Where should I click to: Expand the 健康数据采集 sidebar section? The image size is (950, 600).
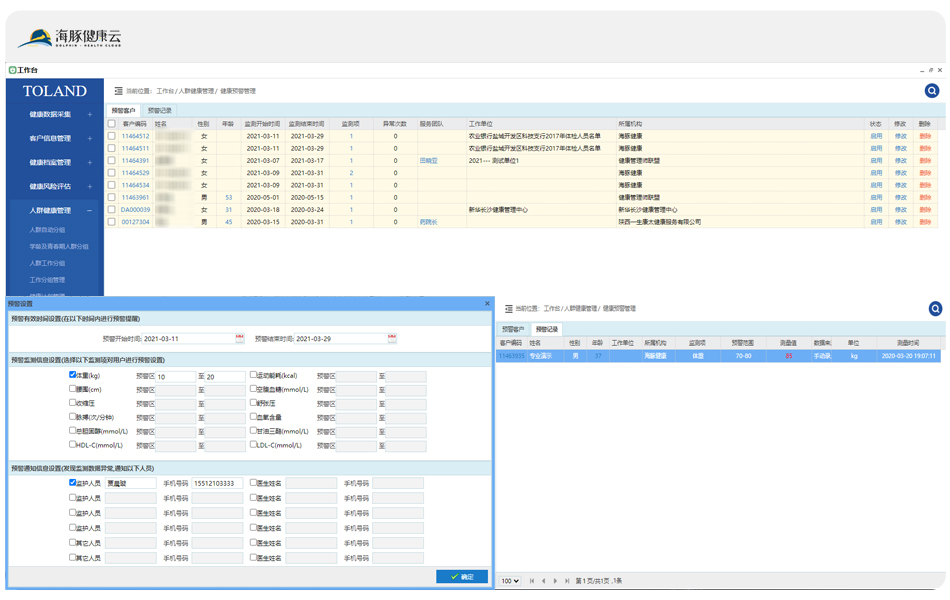[x=90, y=114]
